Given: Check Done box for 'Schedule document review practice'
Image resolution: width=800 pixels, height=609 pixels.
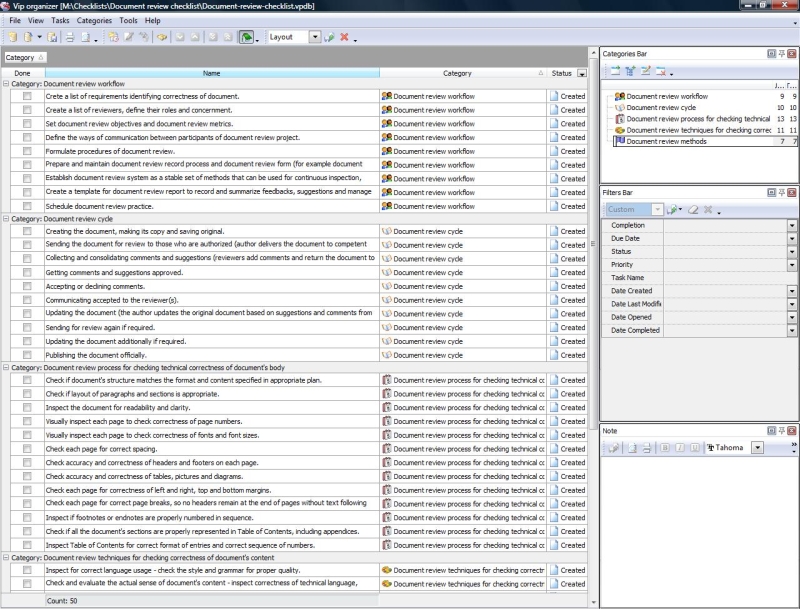Looking at the screenshot, I should pyautogui.click(x=27, y=206).
